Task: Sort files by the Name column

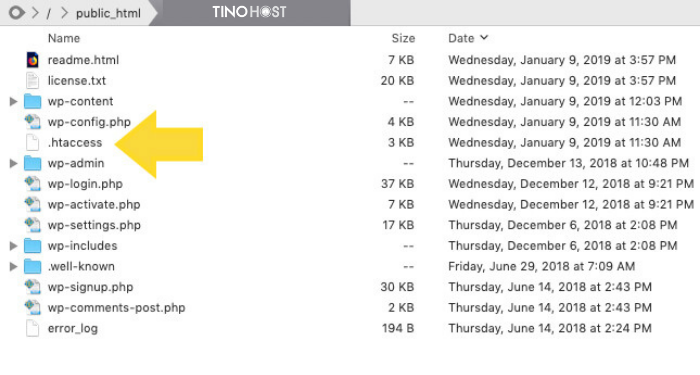Action: [64, 38]
